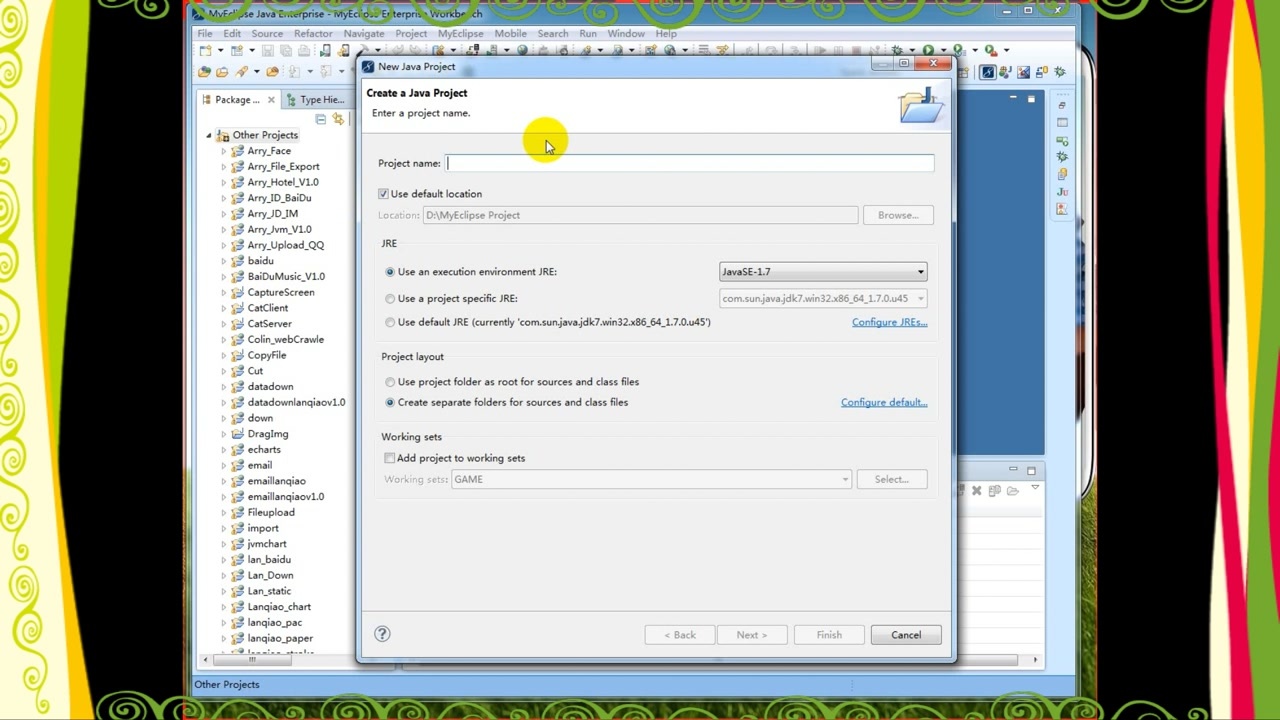Click the Browse button
This screenshot has width=1280, height=720.
pos(897,215)
